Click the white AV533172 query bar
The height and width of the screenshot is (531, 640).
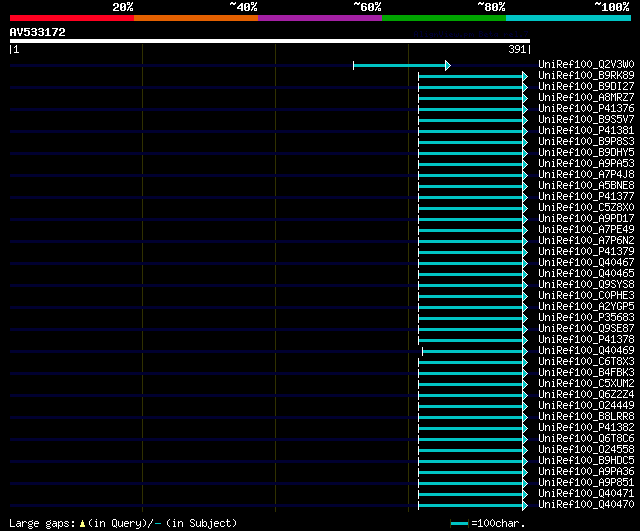click(270, 41)
